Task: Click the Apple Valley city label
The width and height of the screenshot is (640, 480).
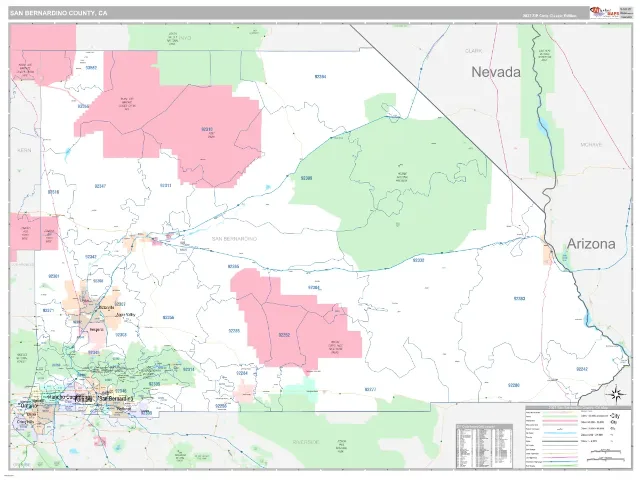Action: click(125, 315)
